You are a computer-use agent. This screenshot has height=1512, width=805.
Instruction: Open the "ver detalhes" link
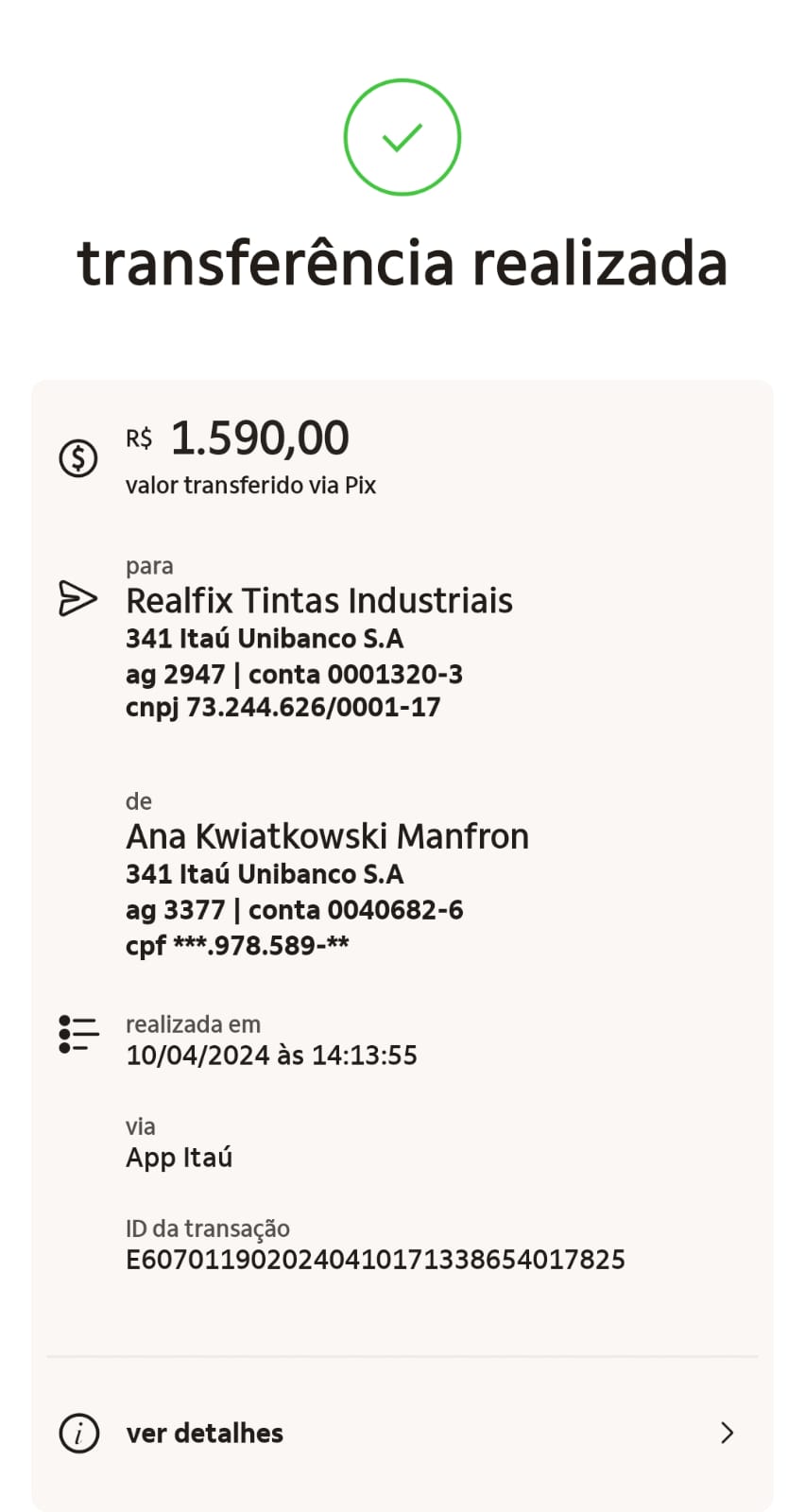[204, 1433]
